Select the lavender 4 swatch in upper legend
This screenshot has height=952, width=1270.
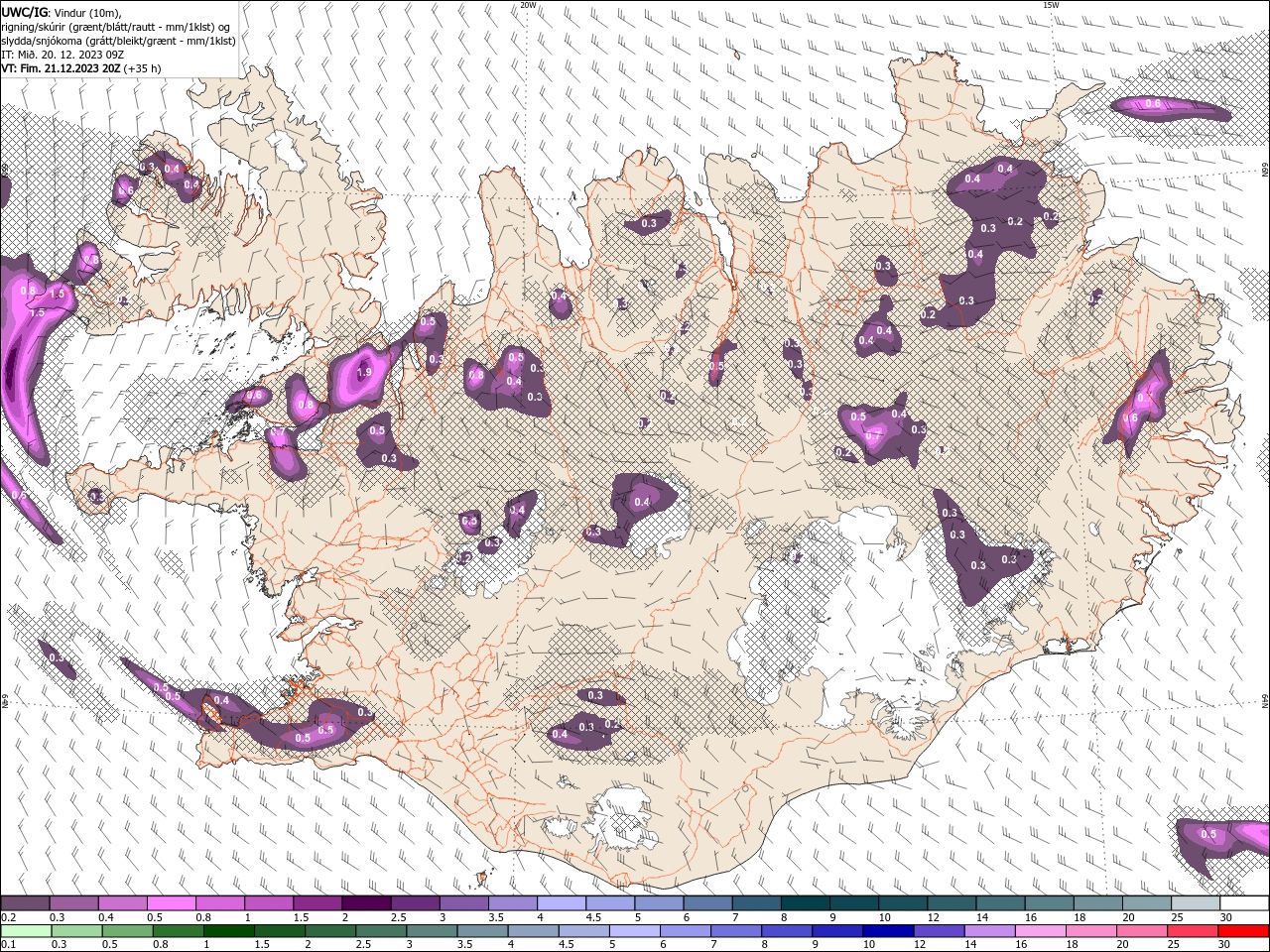click(x=561, y=903)
